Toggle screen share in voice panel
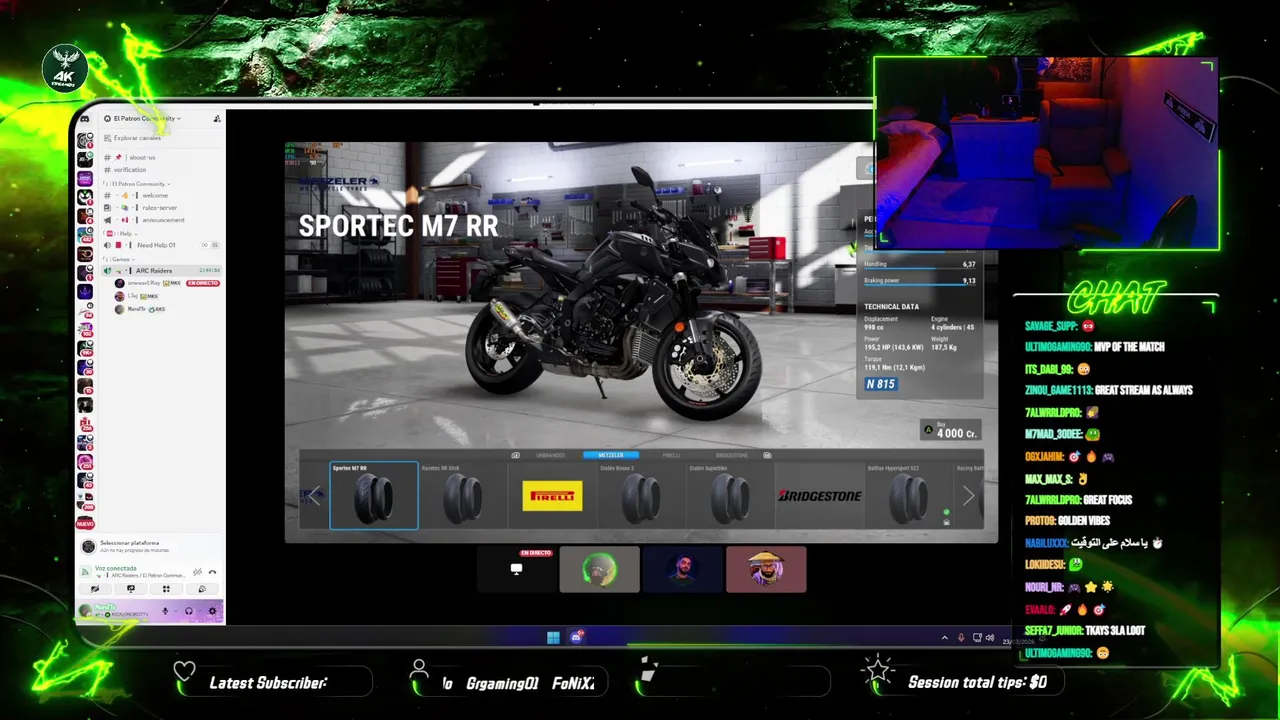 point(130,589)
